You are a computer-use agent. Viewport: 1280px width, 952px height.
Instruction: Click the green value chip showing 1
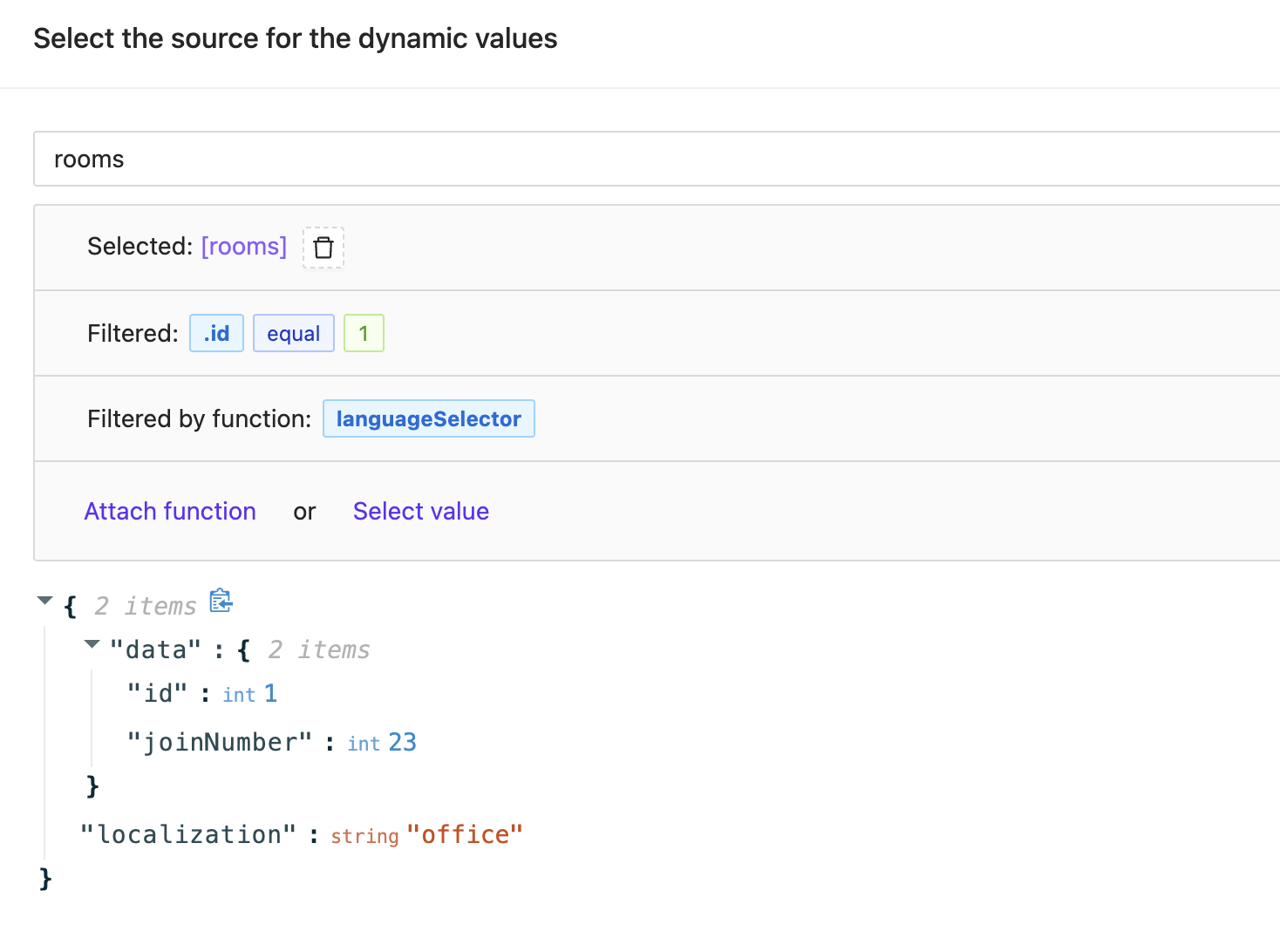pyautogui.click(x=364, y=333)
